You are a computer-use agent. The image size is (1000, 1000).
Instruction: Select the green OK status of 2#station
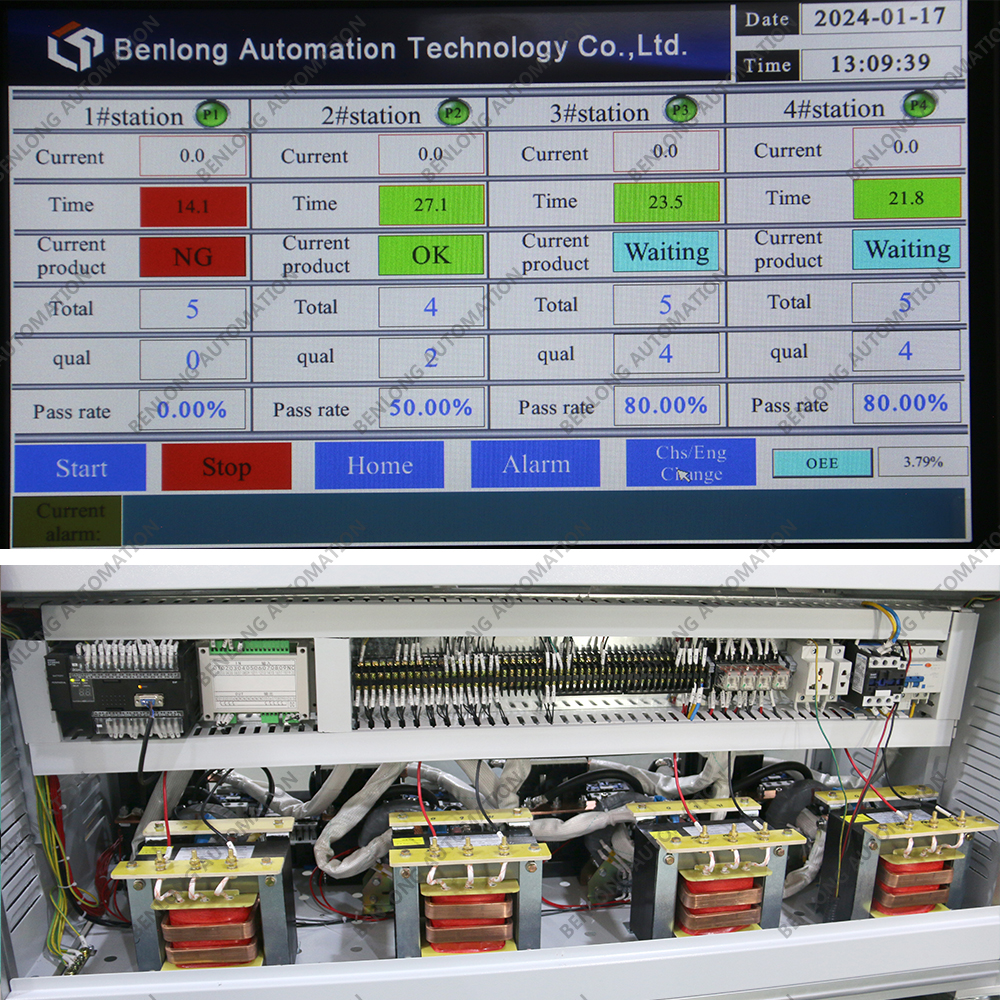(x=431, y=255)
